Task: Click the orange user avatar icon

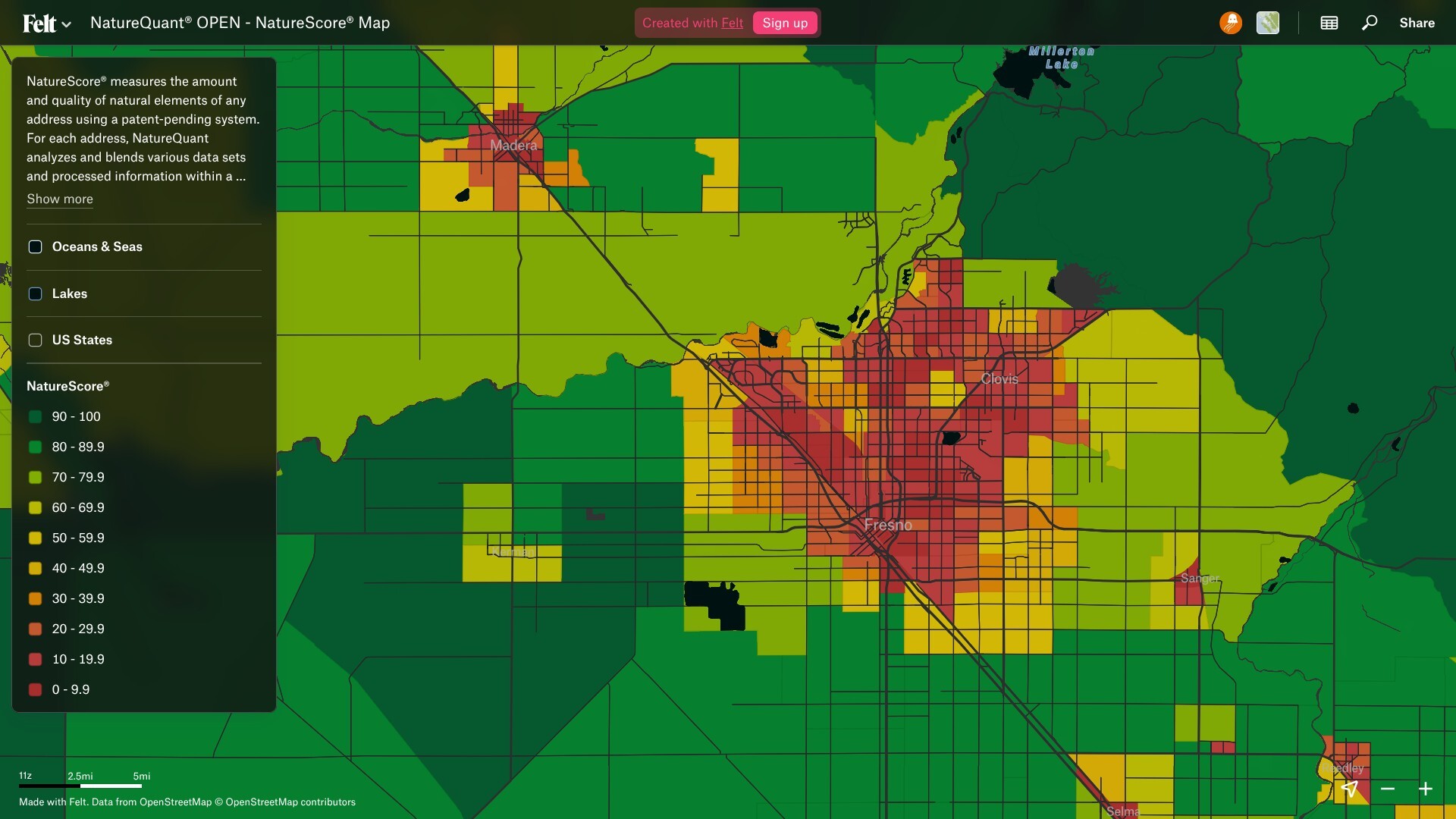Action: (x=1231, y=23)
